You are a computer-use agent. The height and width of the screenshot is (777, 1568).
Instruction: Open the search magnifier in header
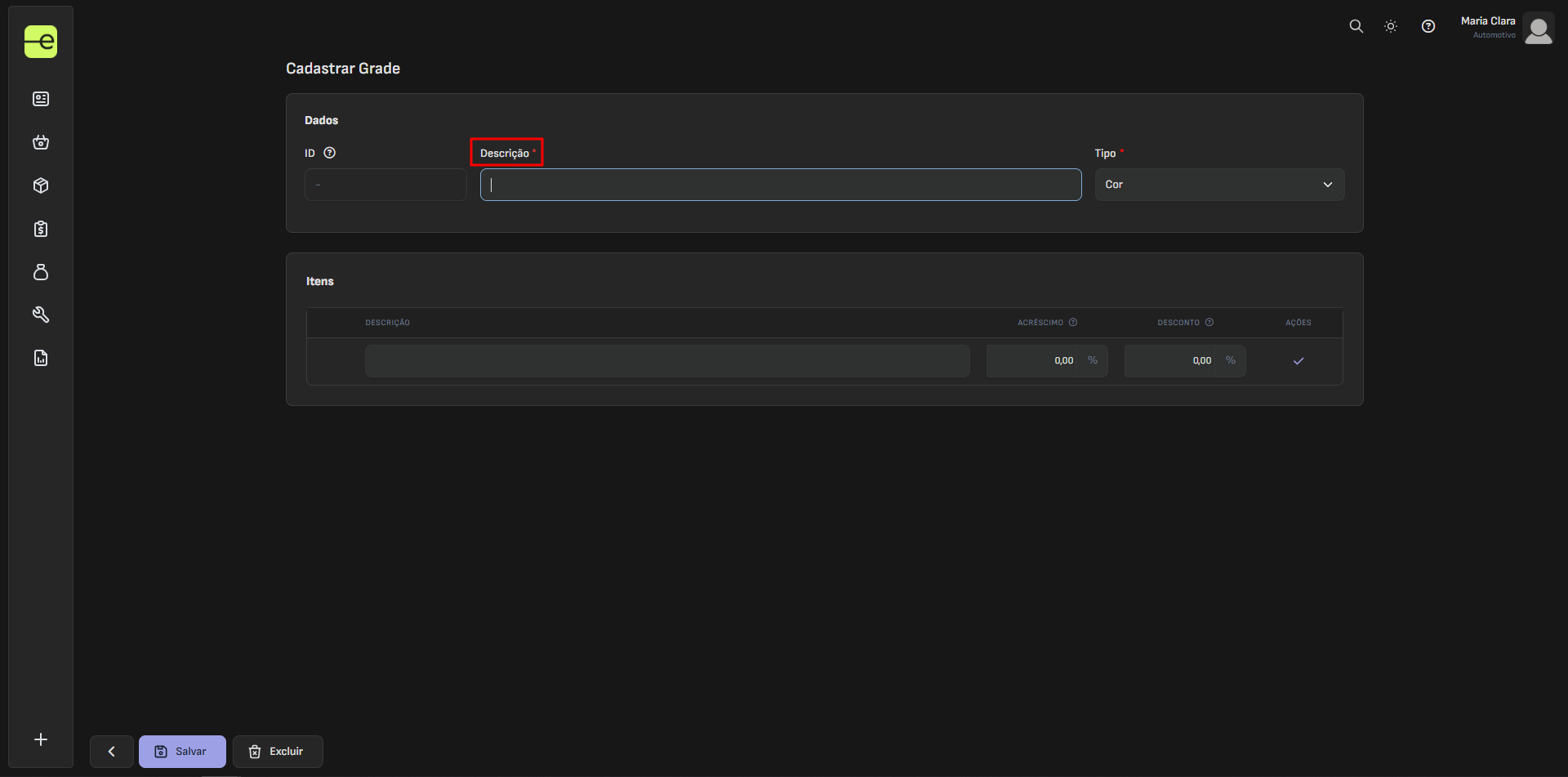[x=1356, y=26]
